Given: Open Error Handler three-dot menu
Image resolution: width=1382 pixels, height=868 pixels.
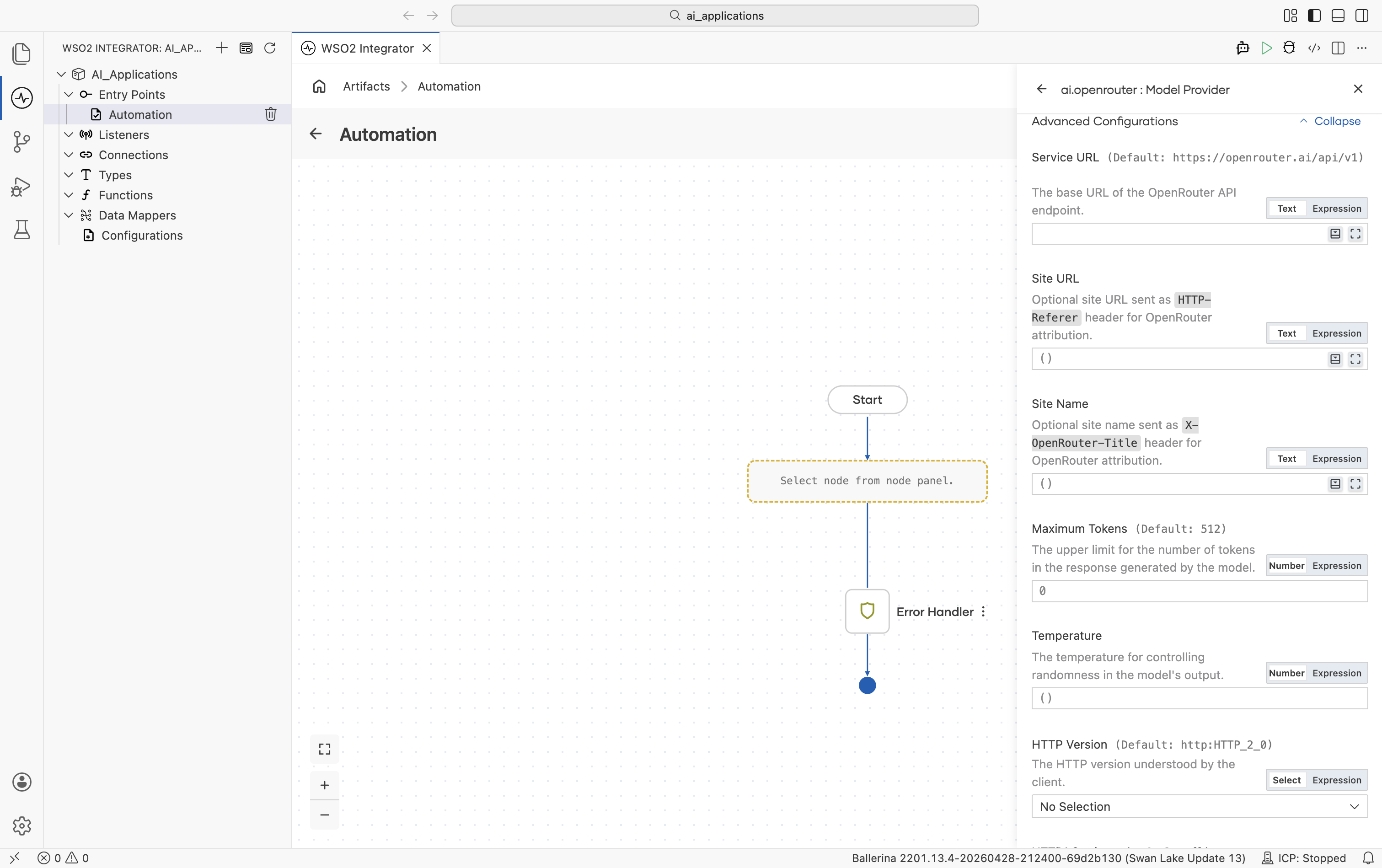Looking at the screenshot, I should coord(983,611).
